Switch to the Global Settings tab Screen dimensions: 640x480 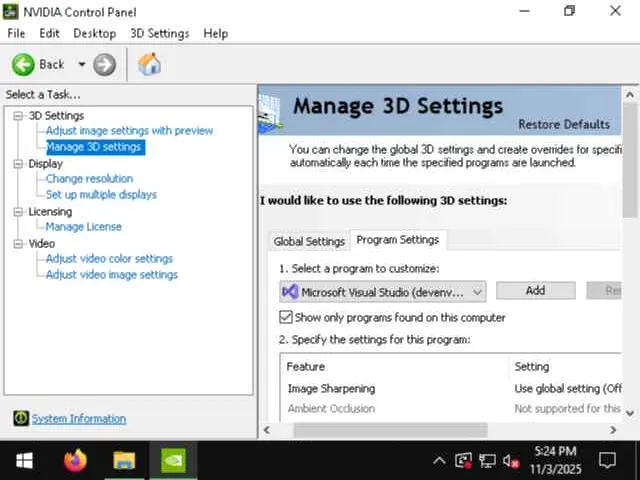(x=309, y=242)
